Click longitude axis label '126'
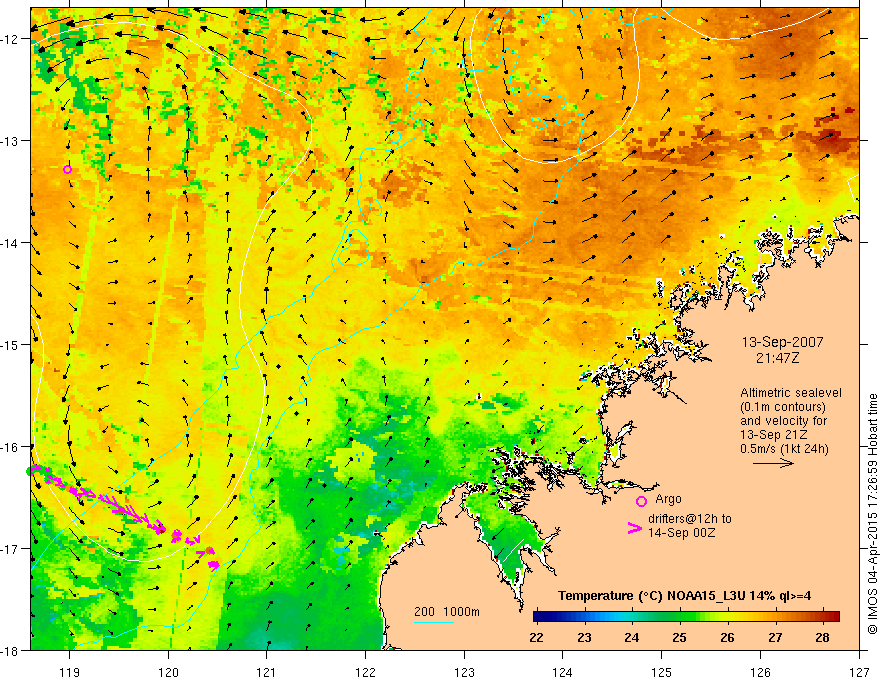This screenshot has height=680, width=880. (760, 672)
